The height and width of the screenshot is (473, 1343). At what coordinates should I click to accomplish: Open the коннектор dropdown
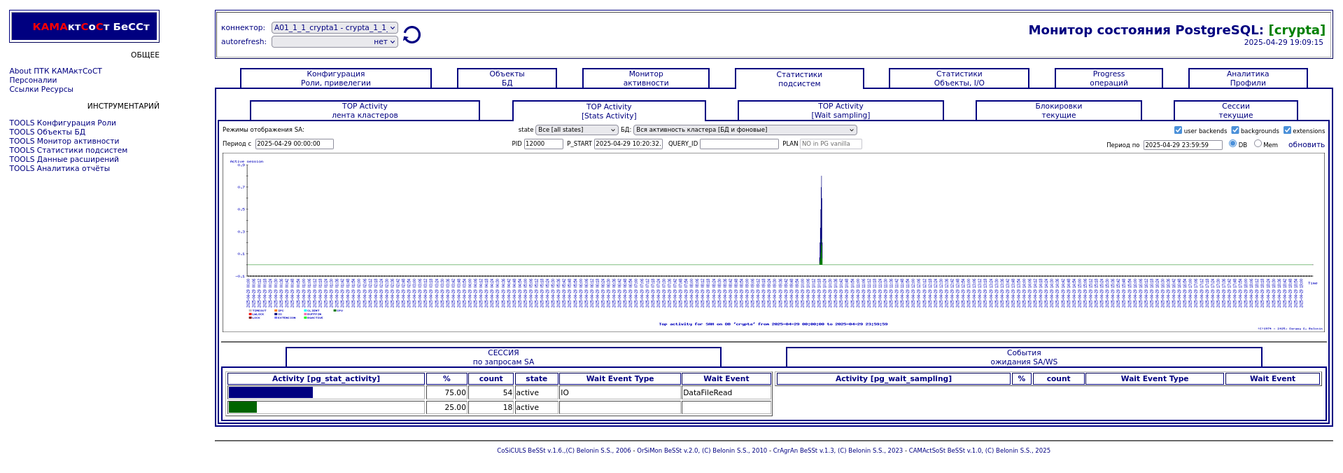tap(334, 28)
